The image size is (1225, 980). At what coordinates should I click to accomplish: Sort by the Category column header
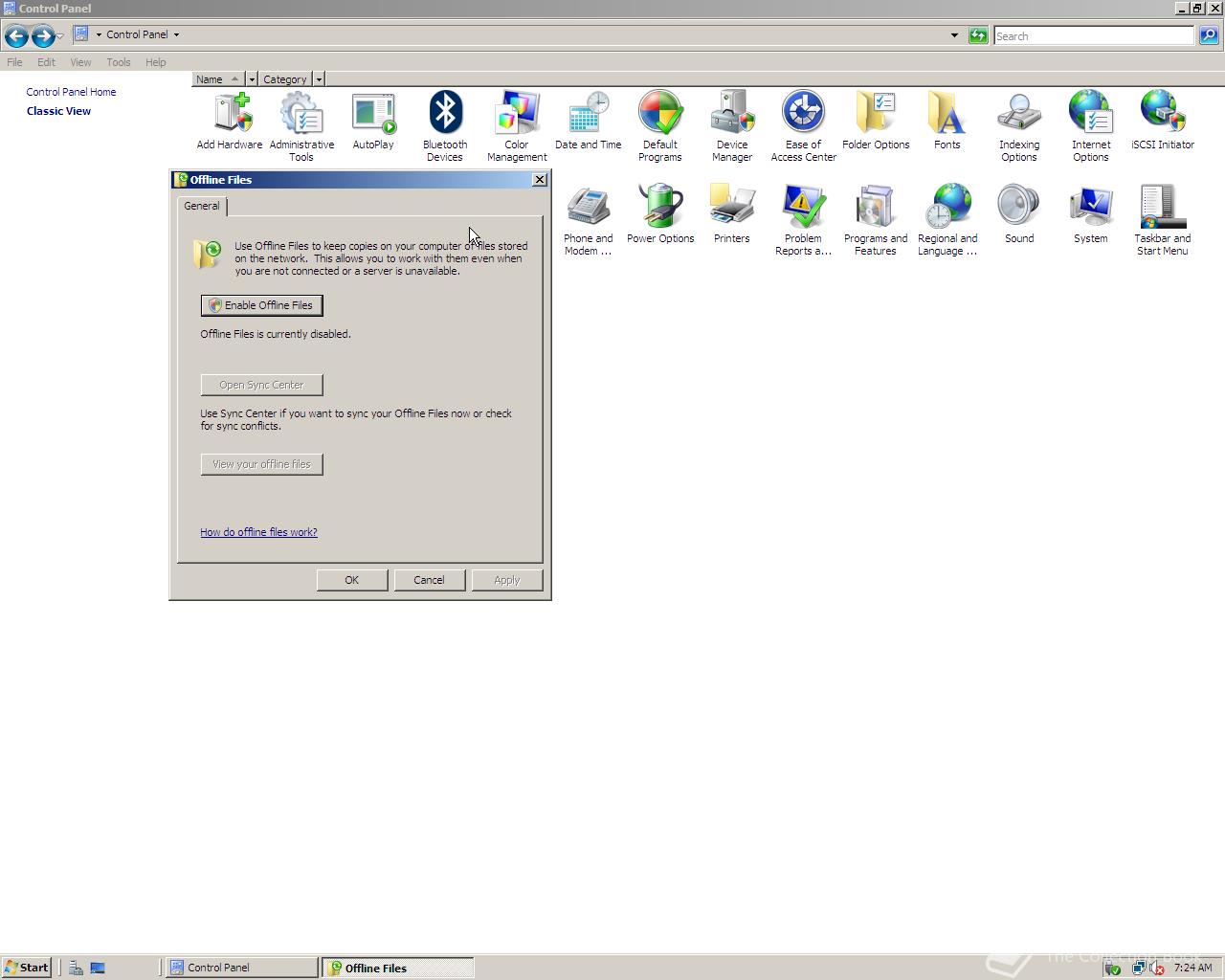tap(285, 79)
